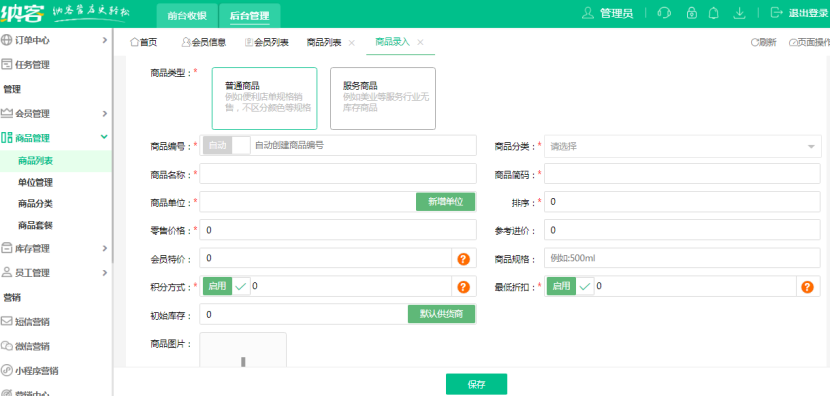Open the 会员列表 tab
The width and height of the screenshot is (831, 397).
tap(267, 42)
